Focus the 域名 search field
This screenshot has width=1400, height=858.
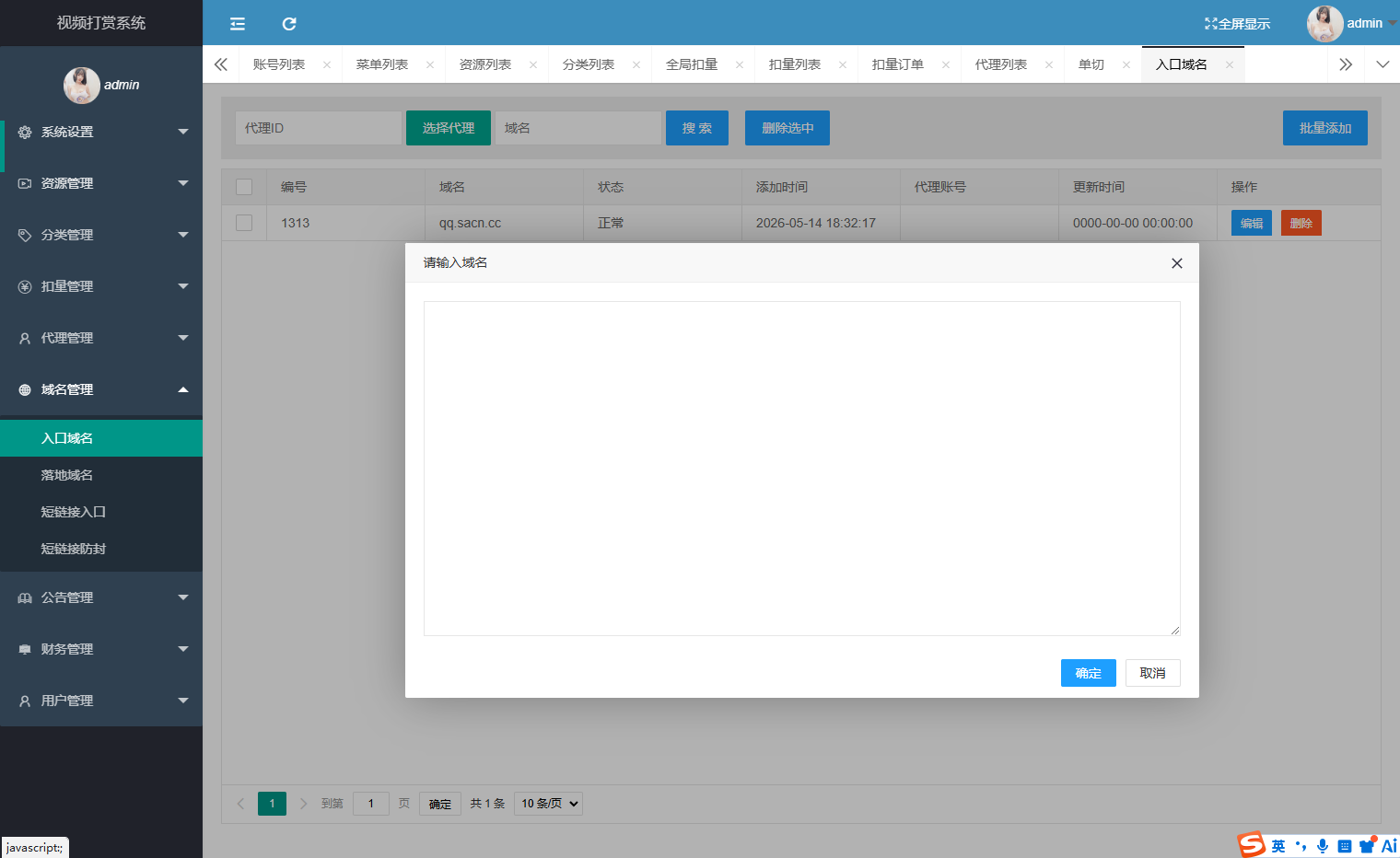point(578,128)
